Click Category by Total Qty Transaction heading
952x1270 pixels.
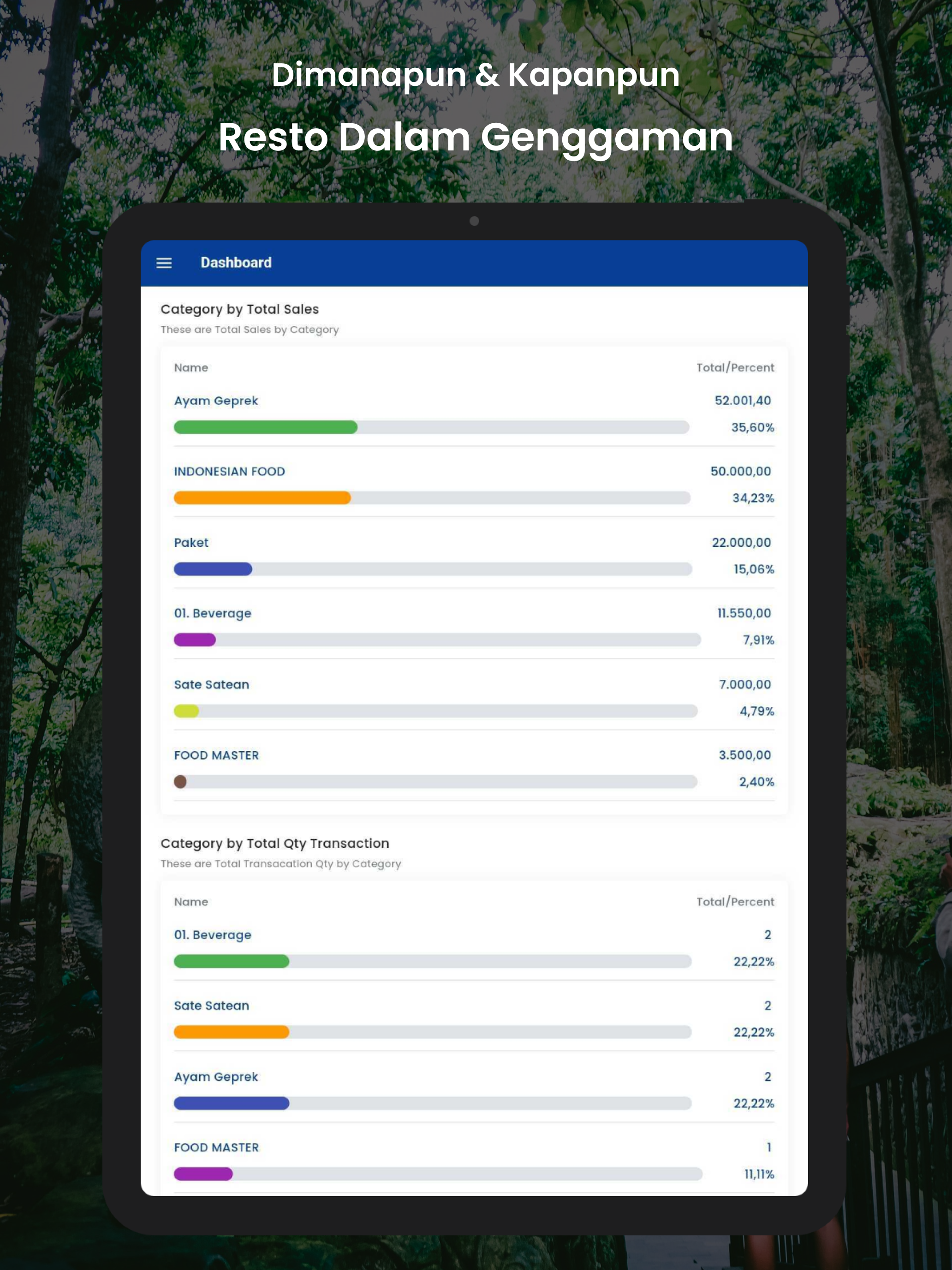point(275,844)
